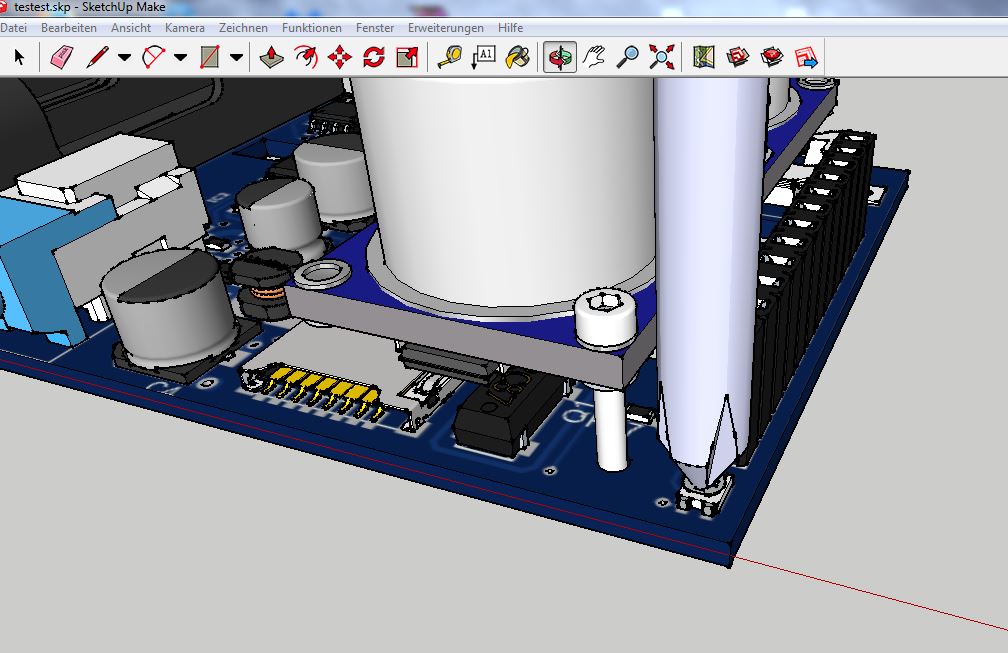The image size is (1008, 653).
Task: Activate the Pencil line tool
Action: (97, 57)
